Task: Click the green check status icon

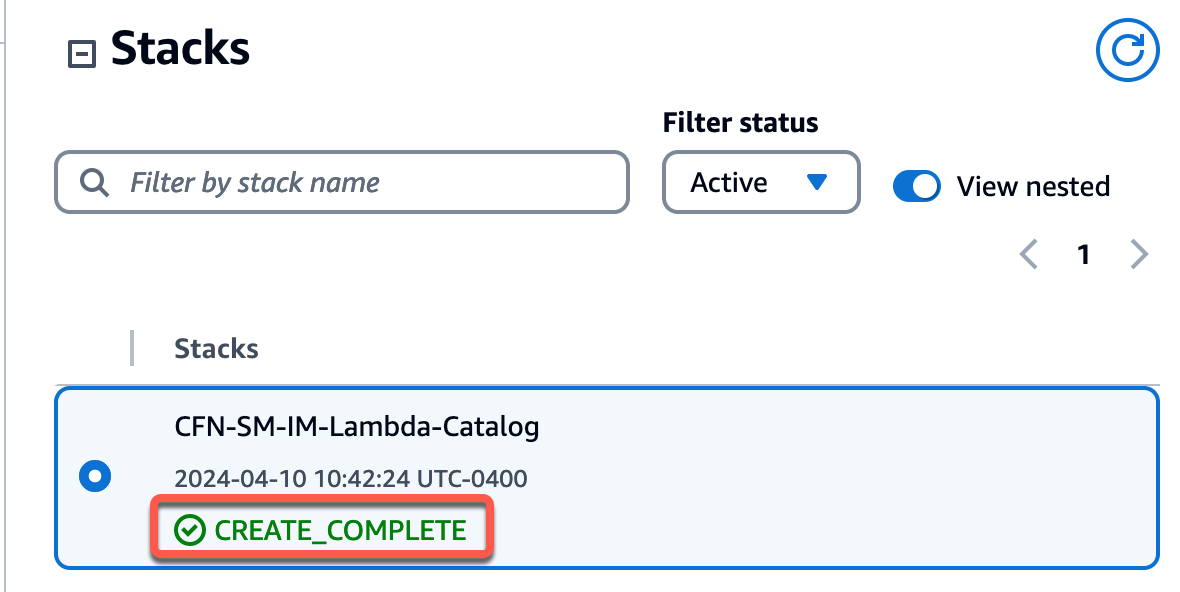Action: (188, 530)
